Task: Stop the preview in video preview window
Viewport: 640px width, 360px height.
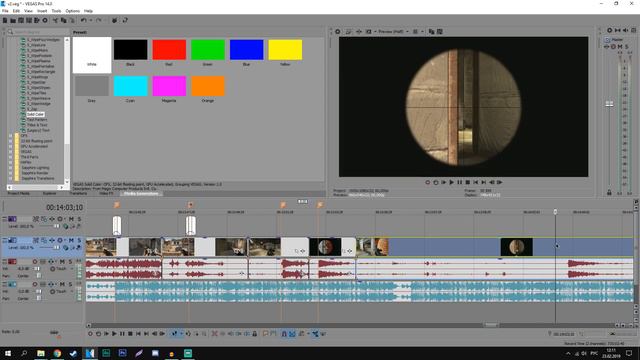Action: pyautogui.click(x=468, y=182)
